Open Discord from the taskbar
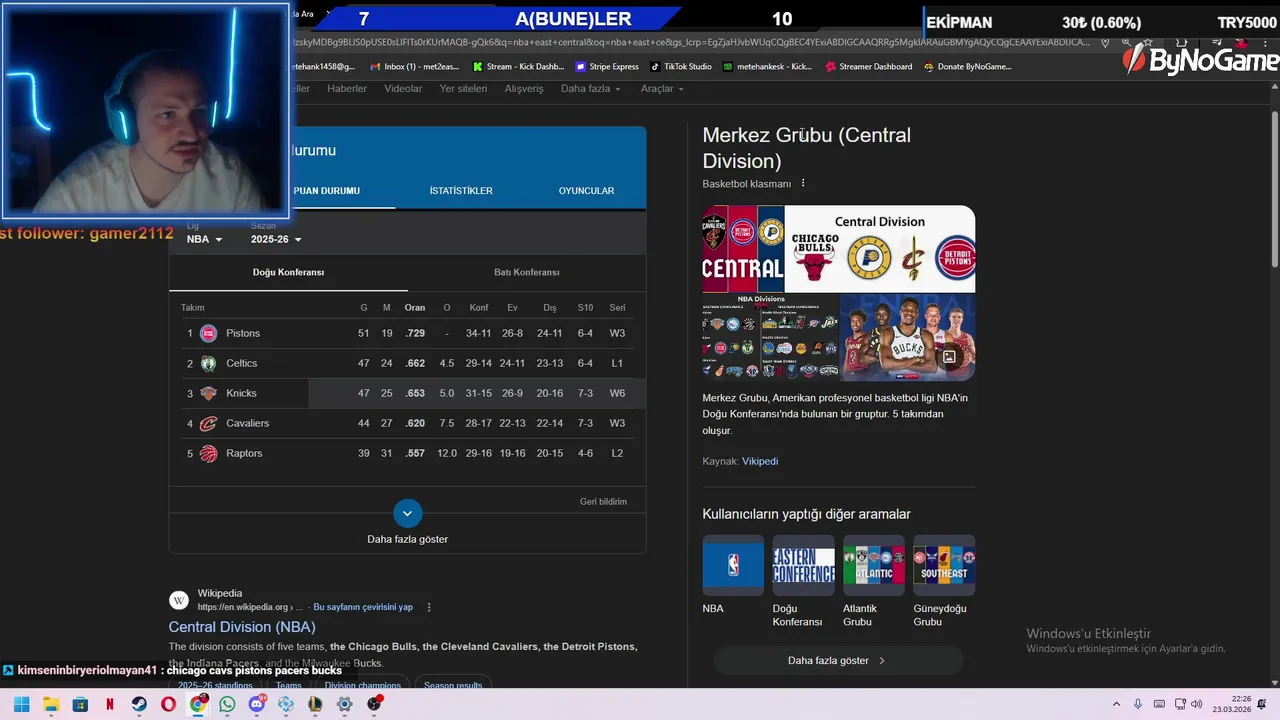Screen dimensions: 1280x720 pos(257,704)
